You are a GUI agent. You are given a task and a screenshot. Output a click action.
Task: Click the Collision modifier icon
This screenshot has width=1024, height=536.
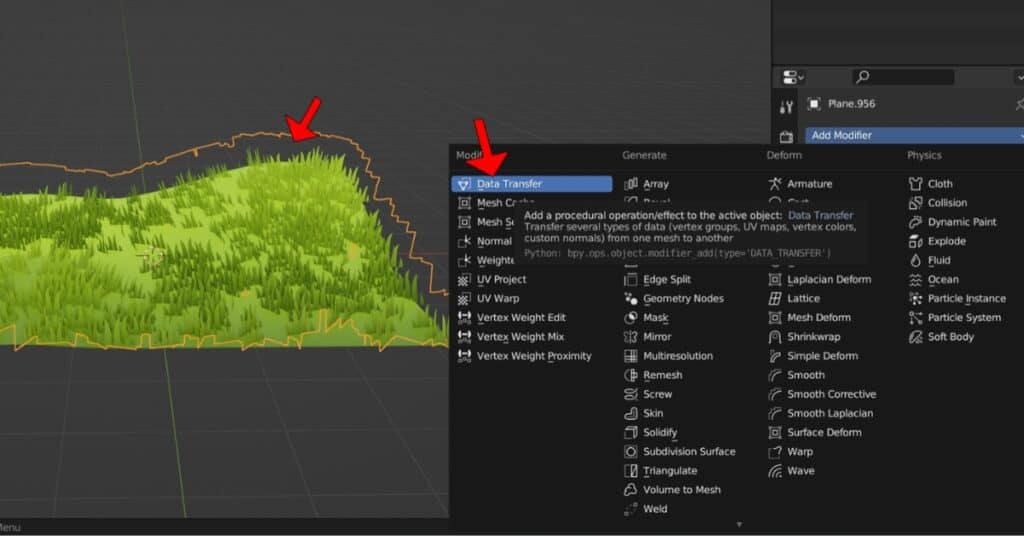click(x=916, y=203)
